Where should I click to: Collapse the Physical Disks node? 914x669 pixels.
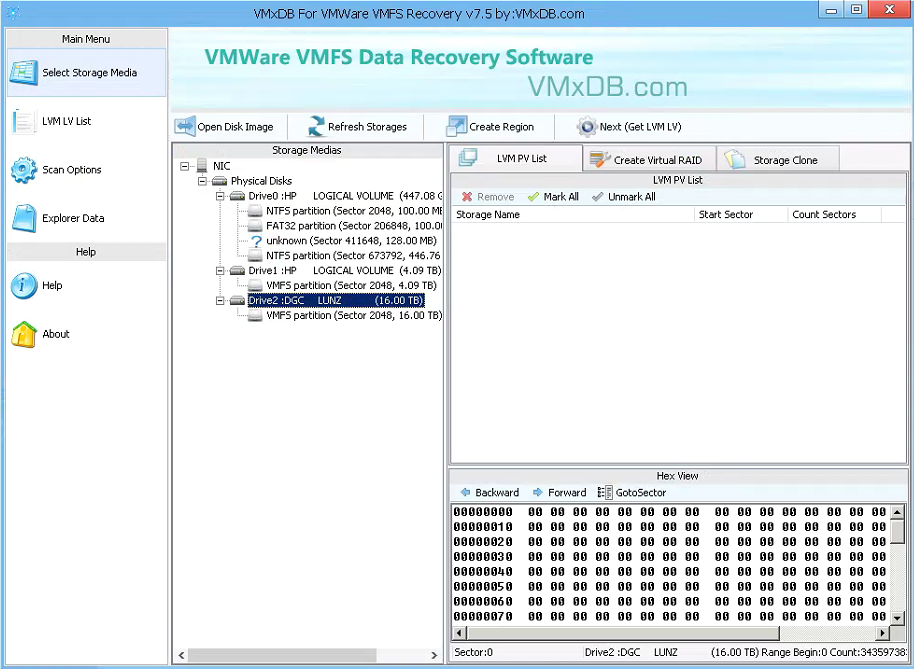click(202, 181)
